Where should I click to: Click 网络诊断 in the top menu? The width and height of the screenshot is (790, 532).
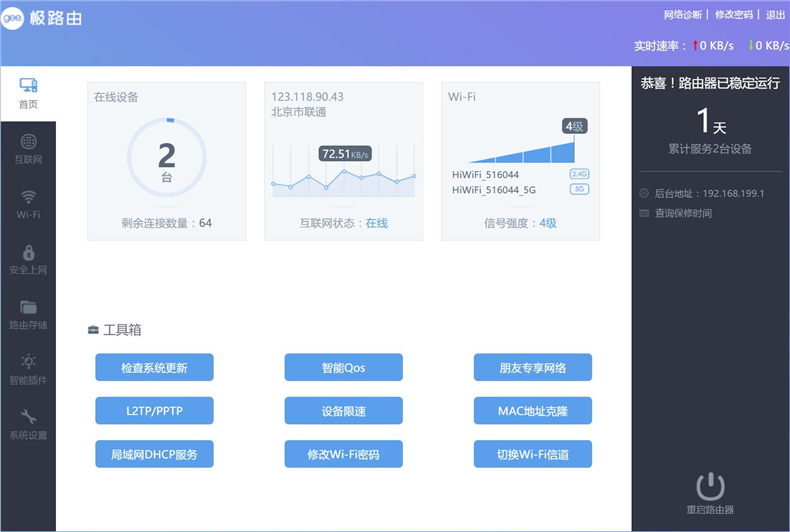click(x=683, y=15)
